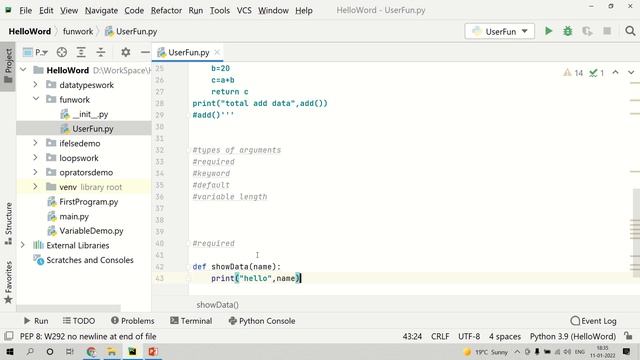Click the CRLF line separator setting
The height and width of the screenshot is (360, 640).
coord(440,336)
